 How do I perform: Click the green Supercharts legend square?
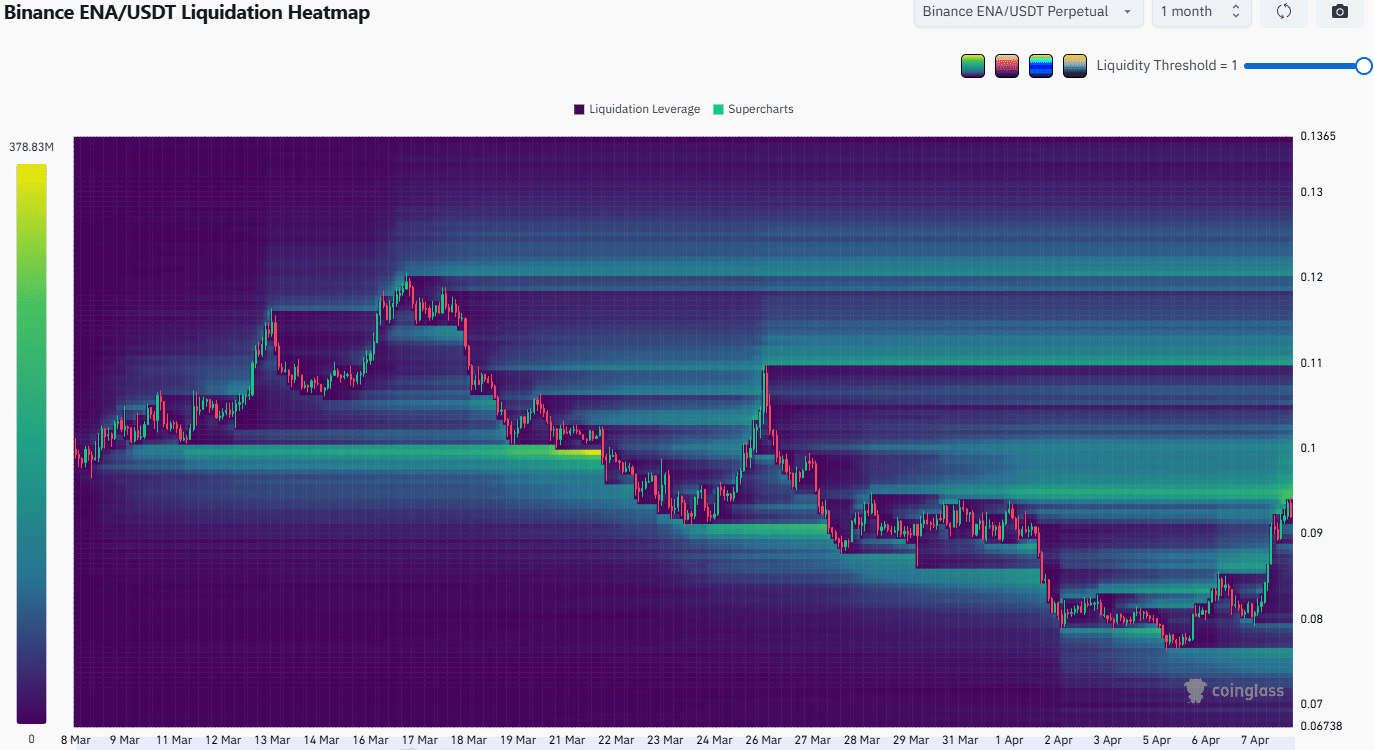tap(718, 109)
